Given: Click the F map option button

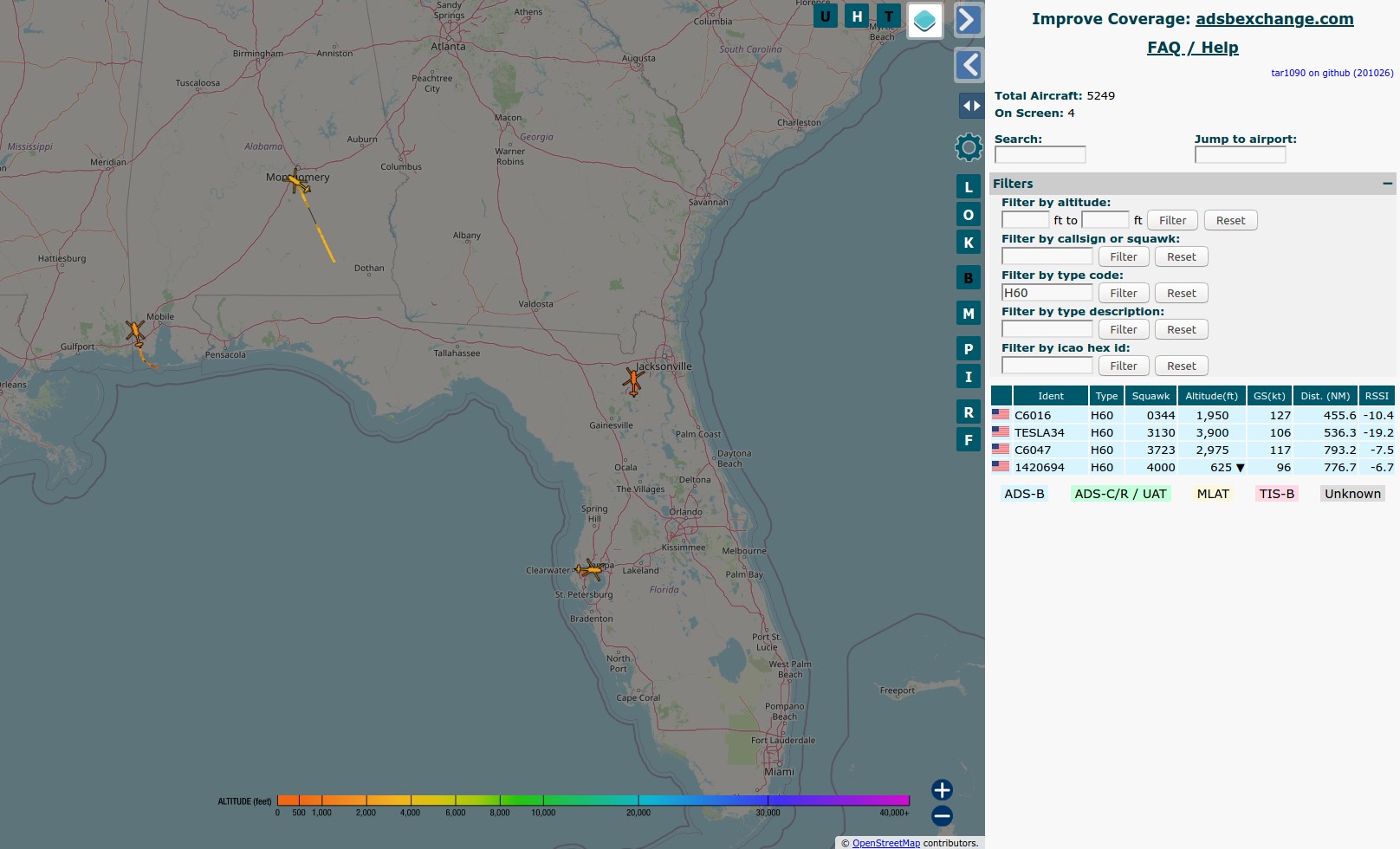Looking at the screenshot, I should point(969,440).
